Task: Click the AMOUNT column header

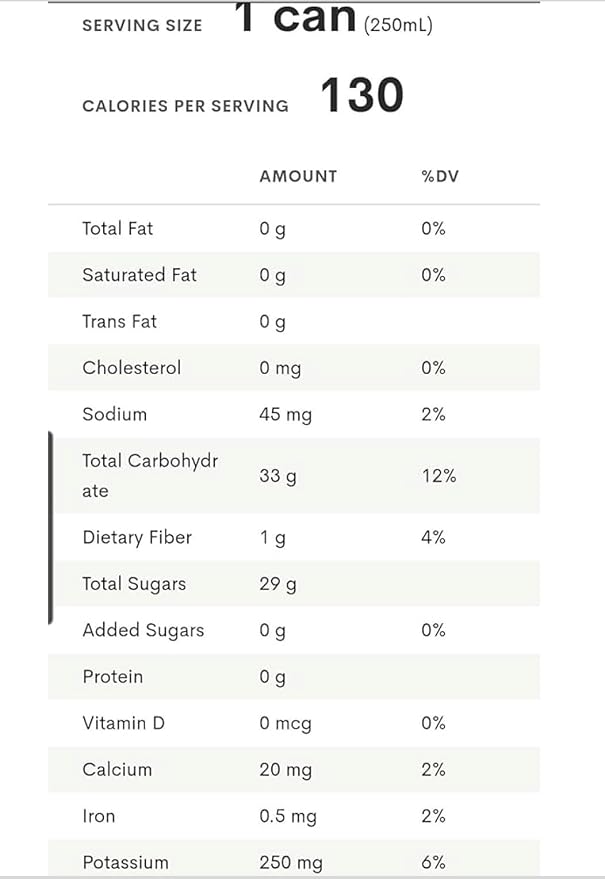Action: pos(298,176)
